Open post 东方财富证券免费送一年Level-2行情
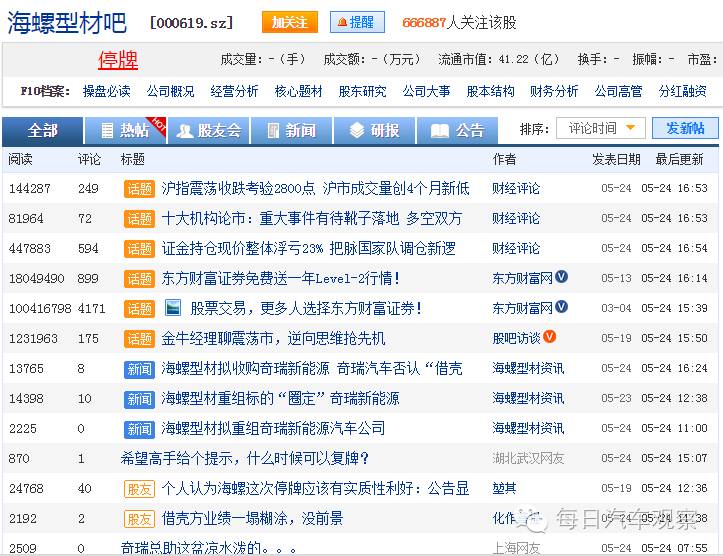723x556 pixels. point(280,278)
